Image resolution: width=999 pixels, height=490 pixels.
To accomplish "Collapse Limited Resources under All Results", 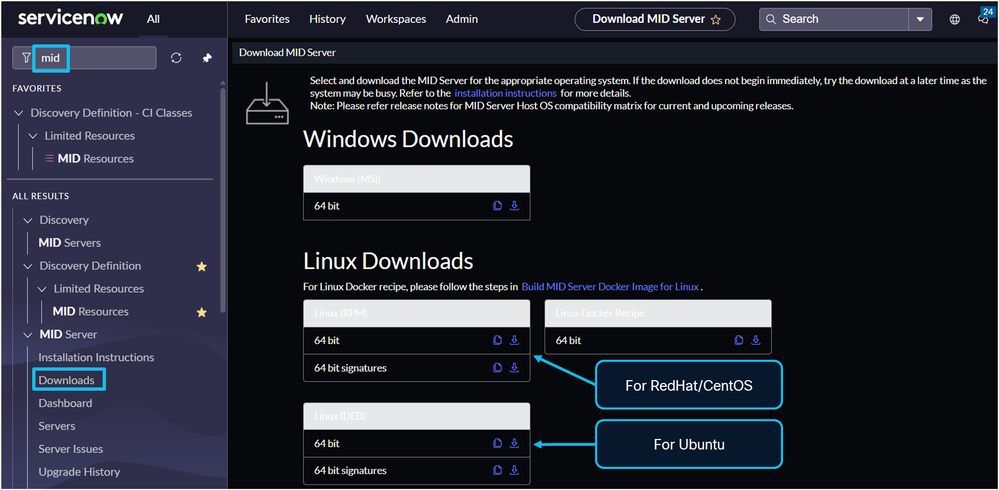I will (41, 289).
